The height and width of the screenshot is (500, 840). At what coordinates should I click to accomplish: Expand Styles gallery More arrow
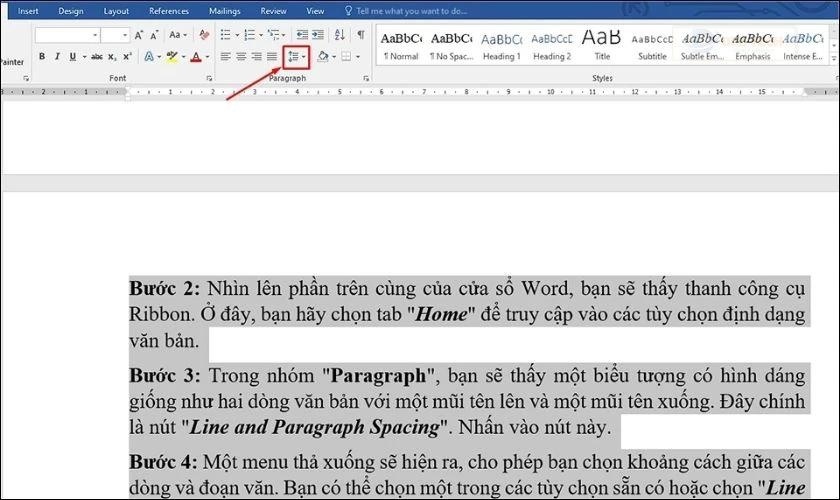pyautogui.click(x=834, y=58)
